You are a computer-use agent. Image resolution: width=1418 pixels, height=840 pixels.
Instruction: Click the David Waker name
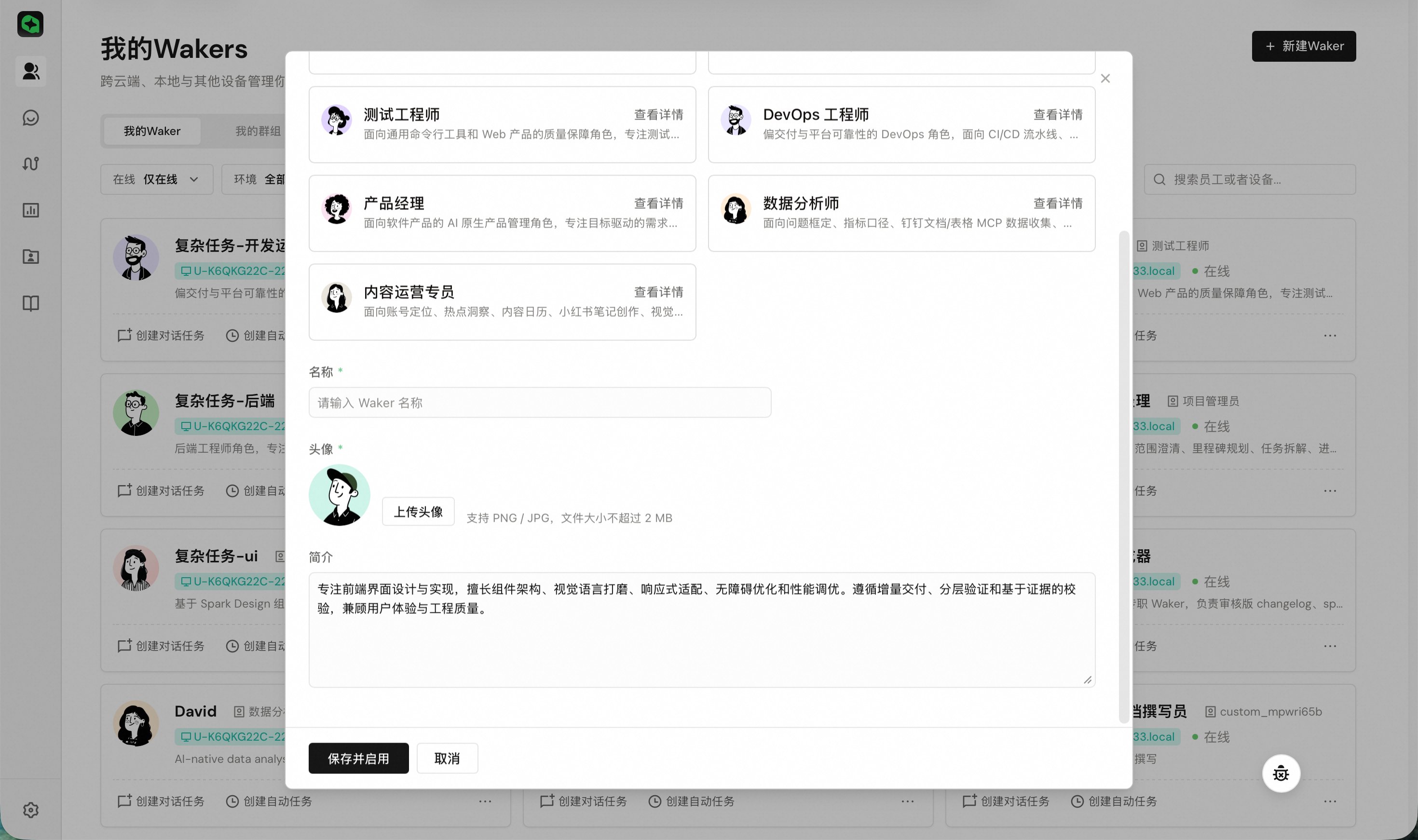click(x=195, y=712)
